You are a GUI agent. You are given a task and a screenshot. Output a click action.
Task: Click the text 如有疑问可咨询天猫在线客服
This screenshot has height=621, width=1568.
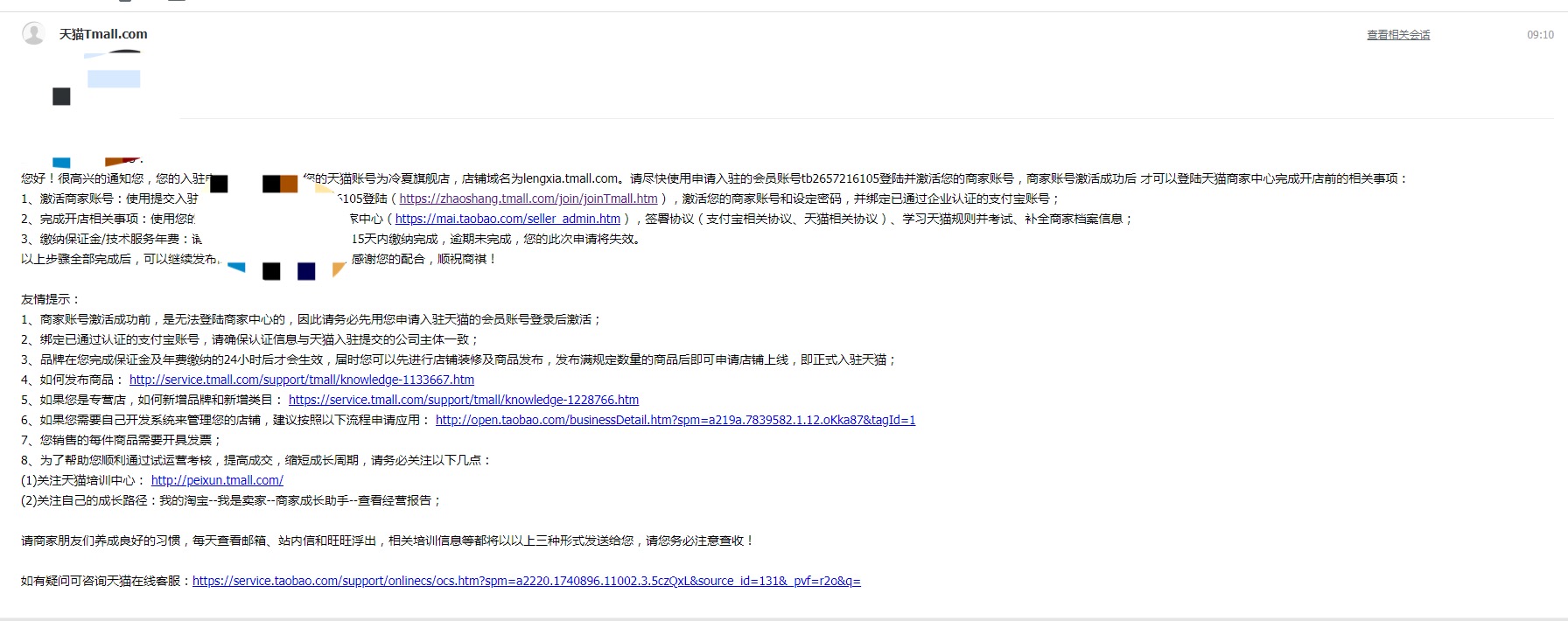click(106, 581)
